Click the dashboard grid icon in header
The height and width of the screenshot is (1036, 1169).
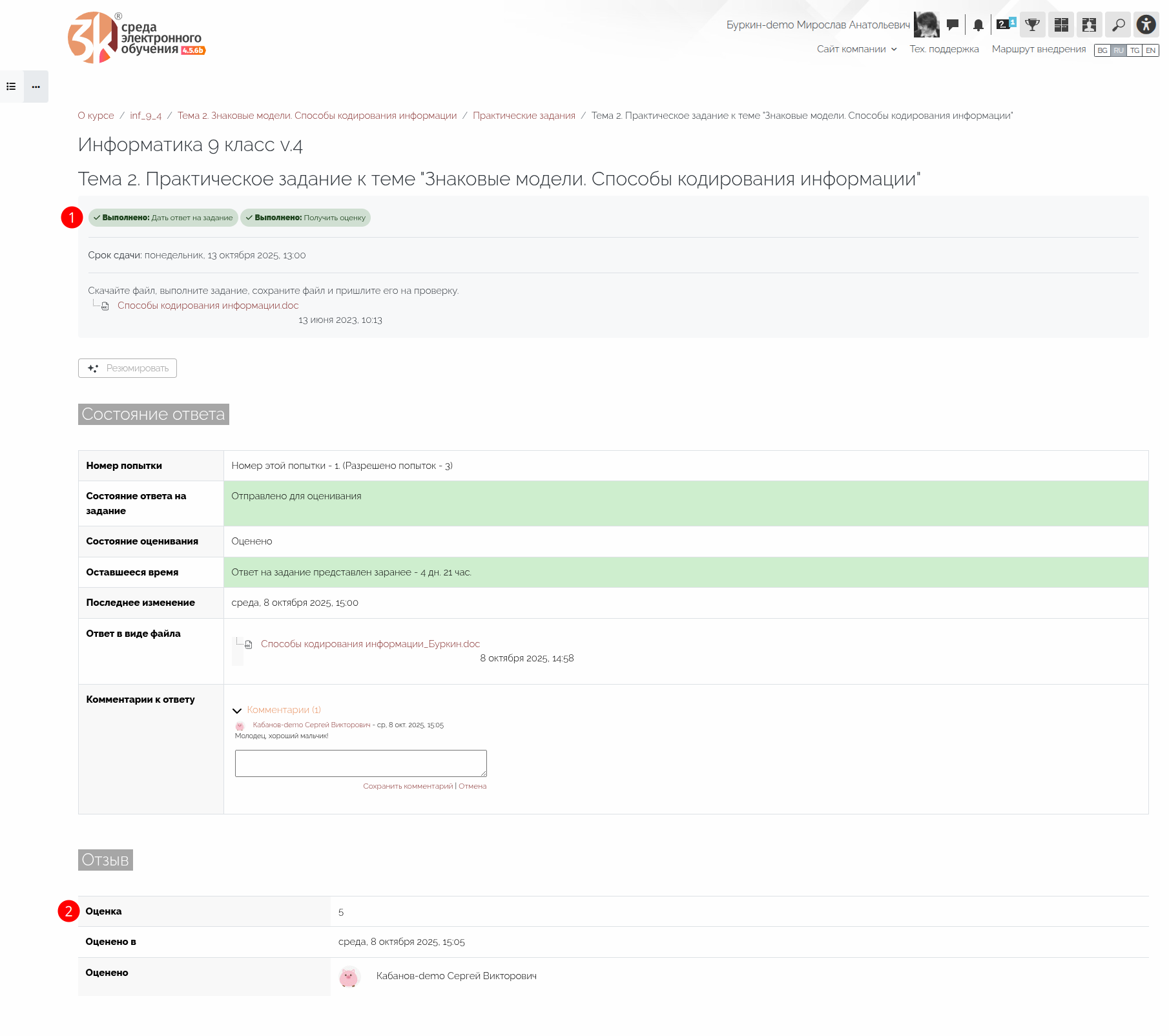pos(1060,25)
